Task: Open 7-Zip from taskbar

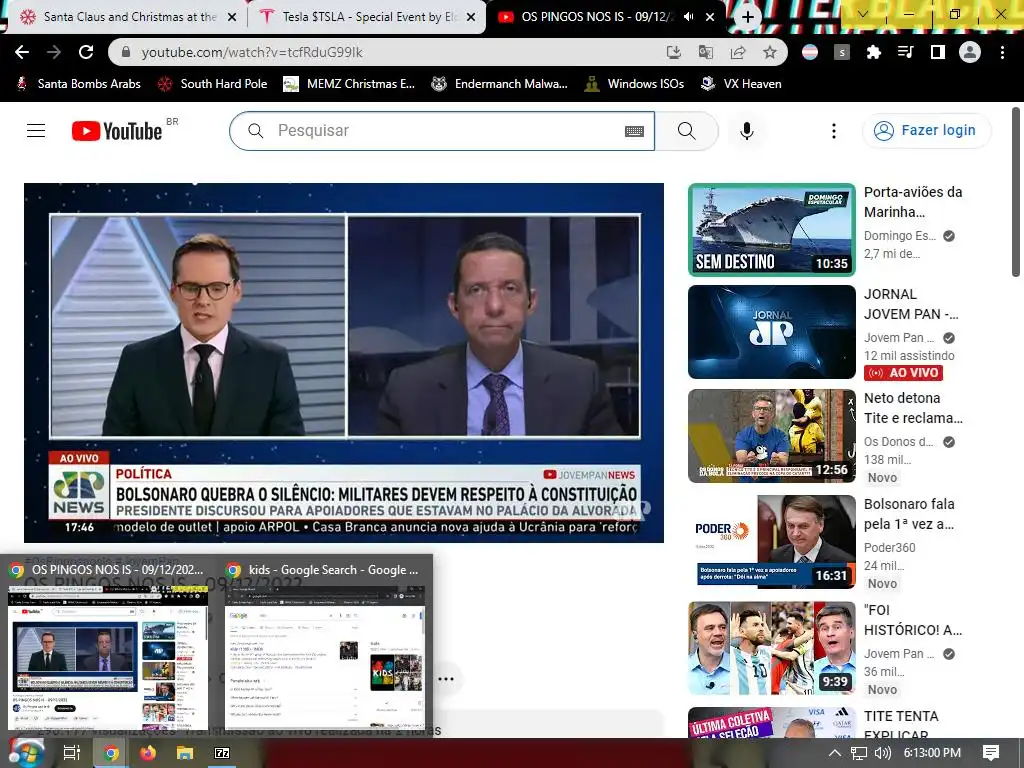Action: click(x=222, y=754)
